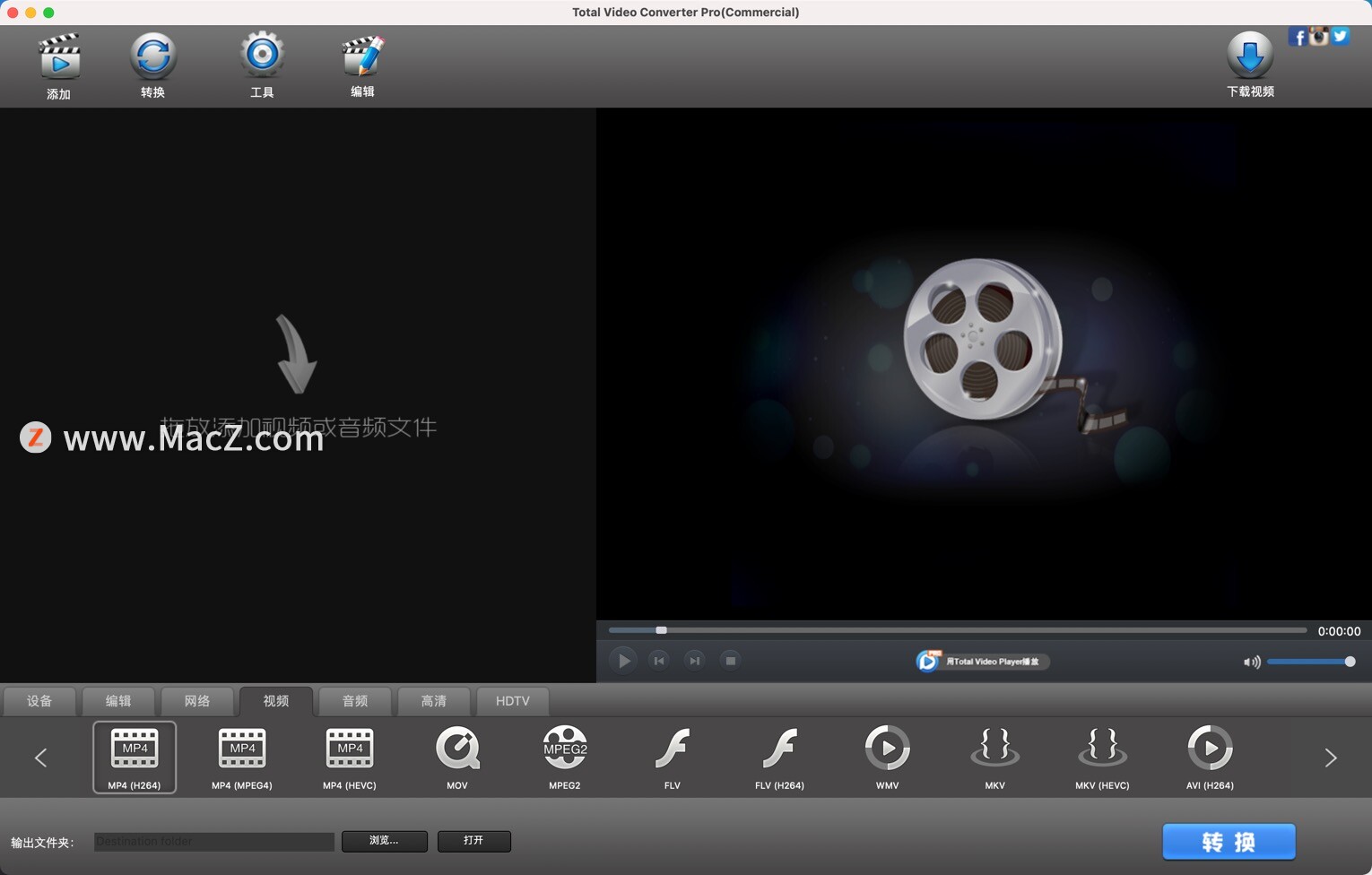Select the MP4 (HEVC) format
This screenshot has width=1372, height=875.
(350, 758)
